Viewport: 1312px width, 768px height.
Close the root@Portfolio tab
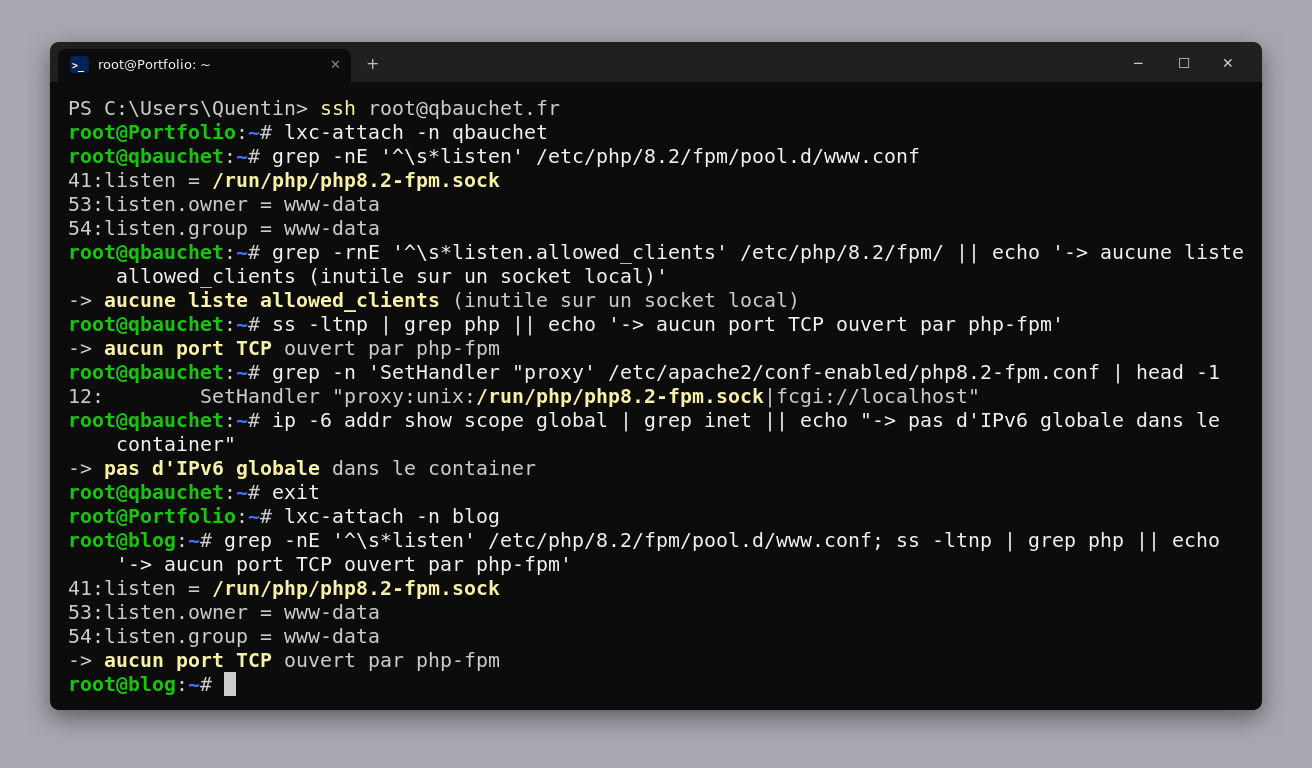pos(335,65)
